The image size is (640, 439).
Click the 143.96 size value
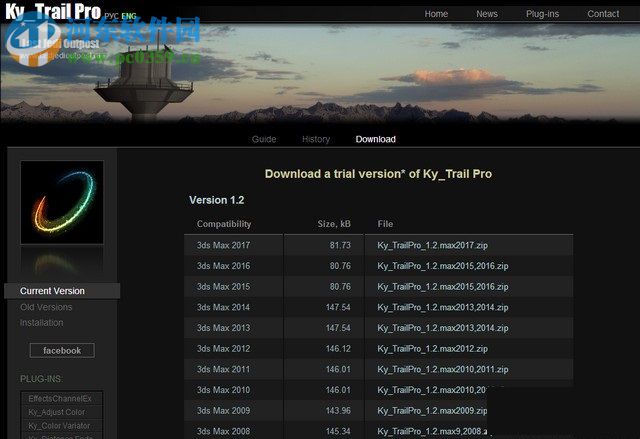[x=338, y=411]
